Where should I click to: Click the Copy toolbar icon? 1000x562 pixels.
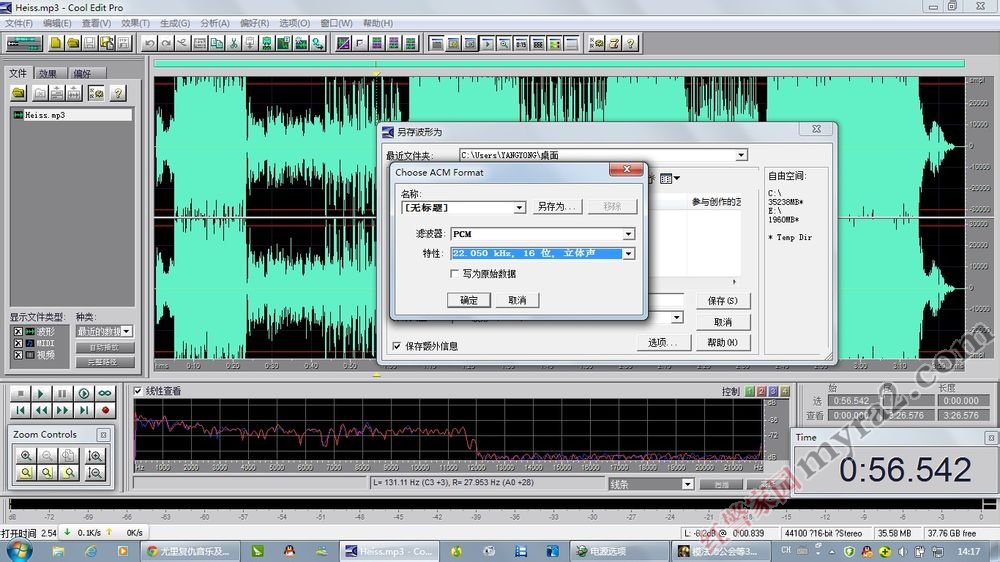tap(217, 43)
